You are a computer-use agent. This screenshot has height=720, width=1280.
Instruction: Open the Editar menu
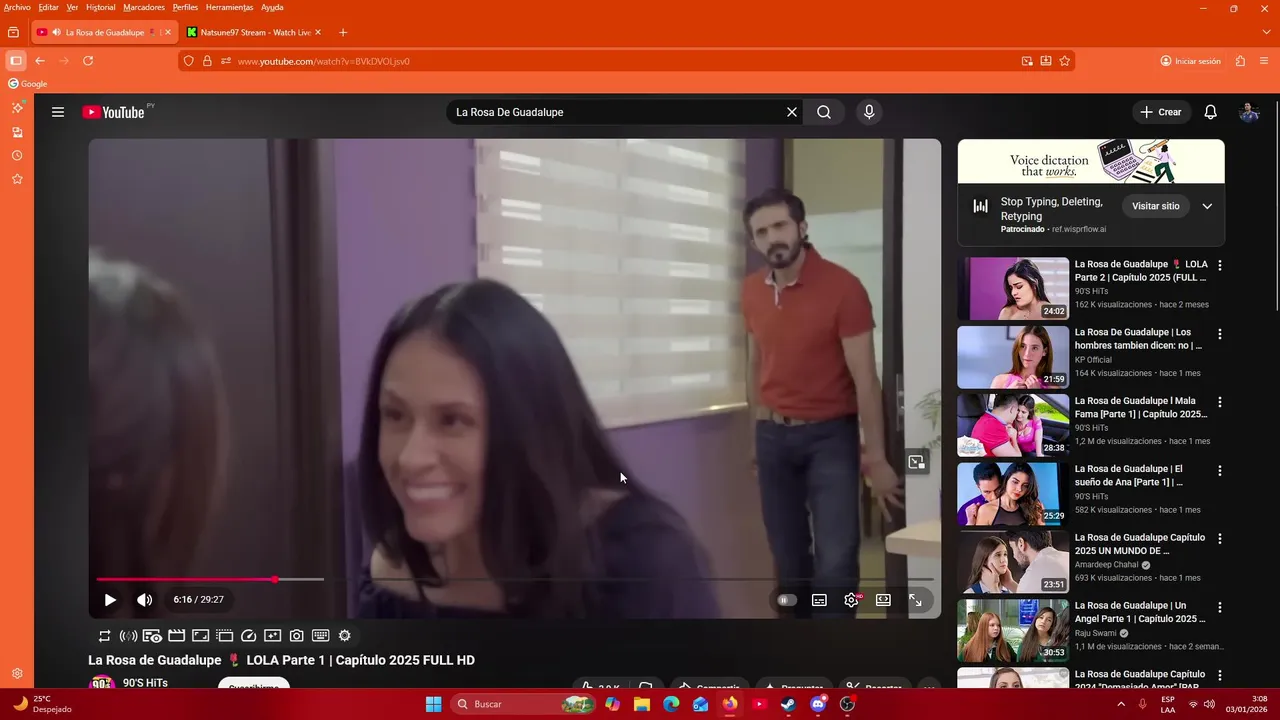(x=48, y=7)
